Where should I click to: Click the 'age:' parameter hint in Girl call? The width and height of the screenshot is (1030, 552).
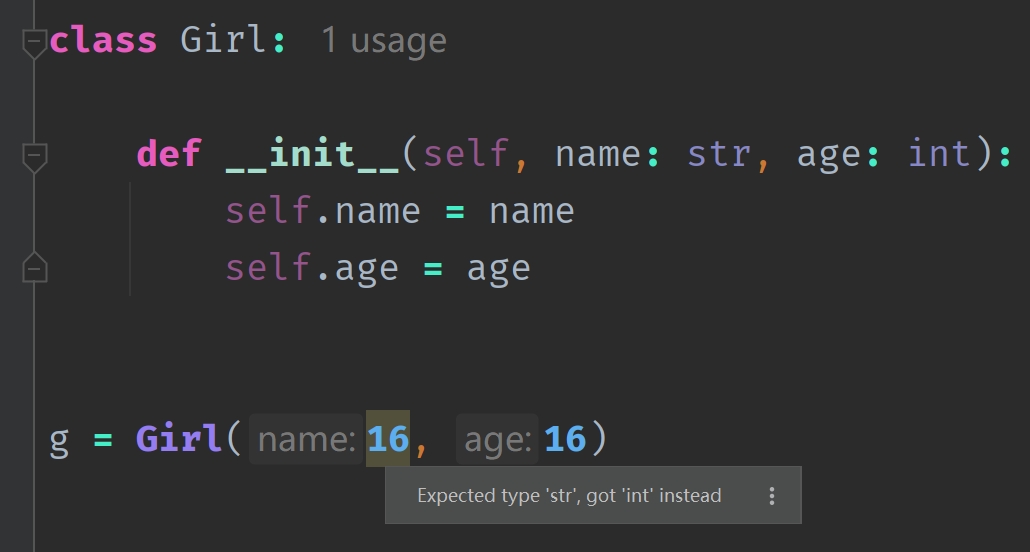click(x=497, y=439)
